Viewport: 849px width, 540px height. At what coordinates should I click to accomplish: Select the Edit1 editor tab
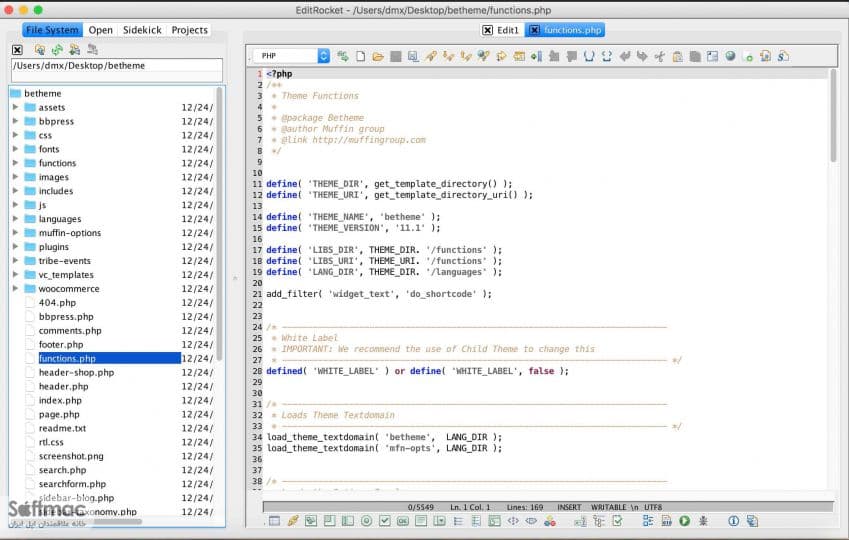coord(501,30)
